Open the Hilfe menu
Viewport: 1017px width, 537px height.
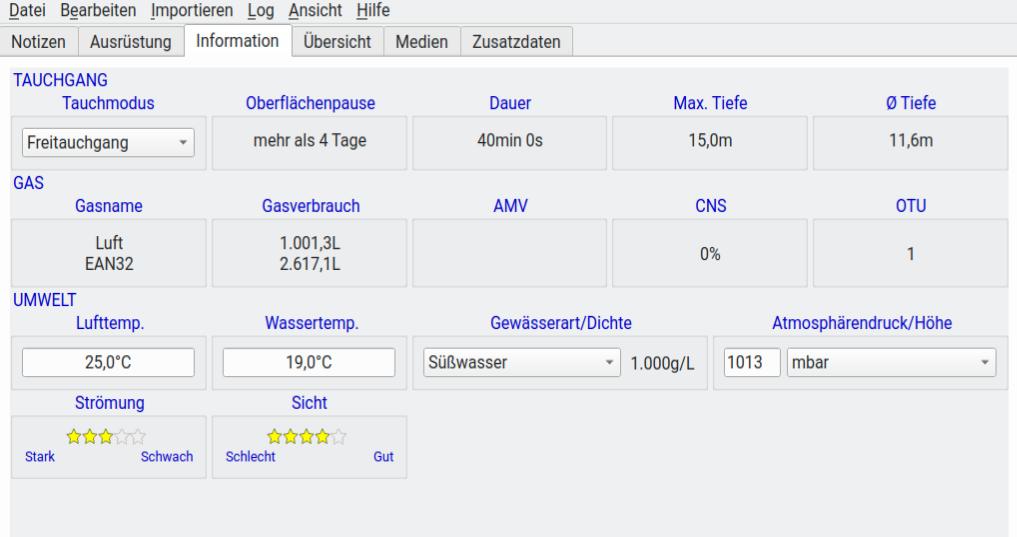[373, 10]
